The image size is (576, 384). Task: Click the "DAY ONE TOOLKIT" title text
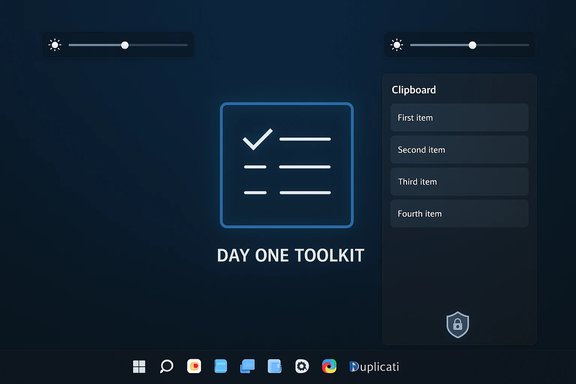click(291, 255)
